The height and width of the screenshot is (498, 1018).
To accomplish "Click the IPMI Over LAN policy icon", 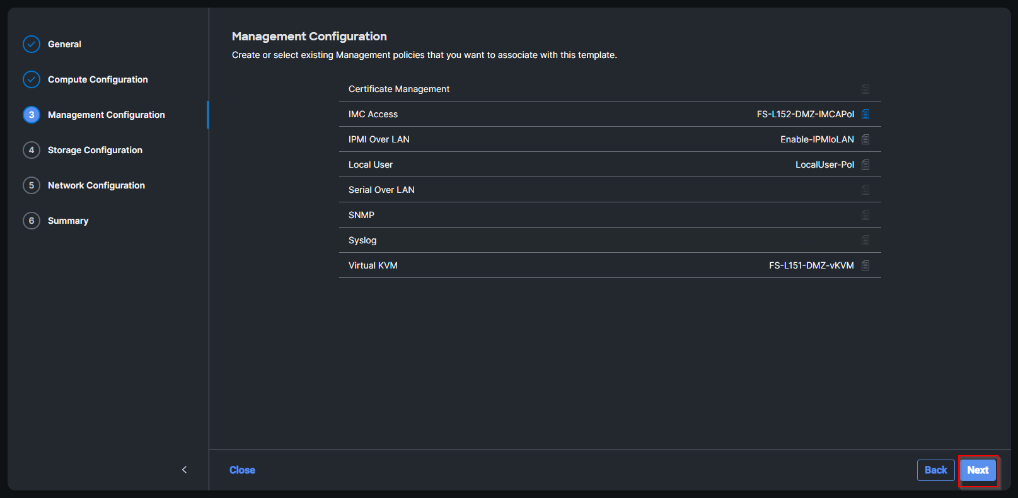I will 865,139.
